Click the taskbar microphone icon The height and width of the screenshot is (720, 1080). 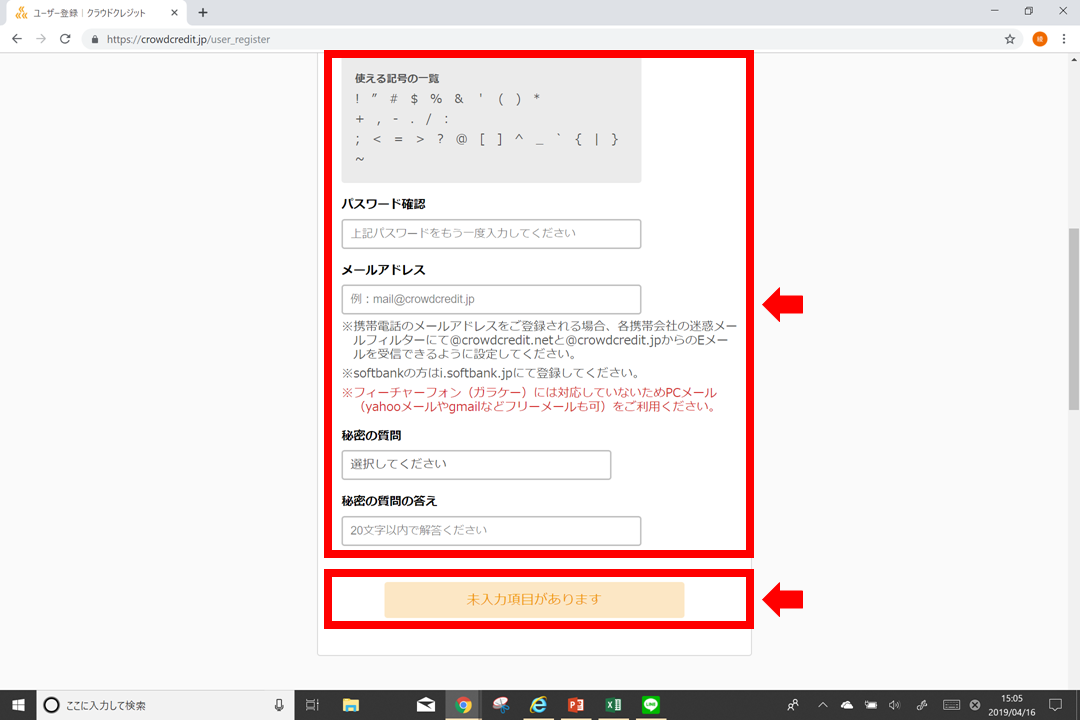click(x=278, y=705)
